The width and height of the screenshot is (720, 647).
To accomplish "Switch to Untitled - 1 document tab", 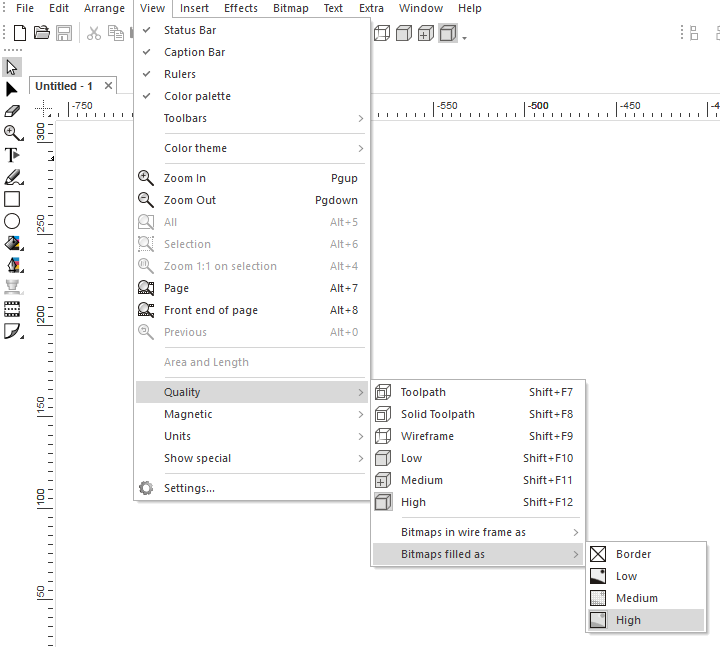I will click(64, 86).
